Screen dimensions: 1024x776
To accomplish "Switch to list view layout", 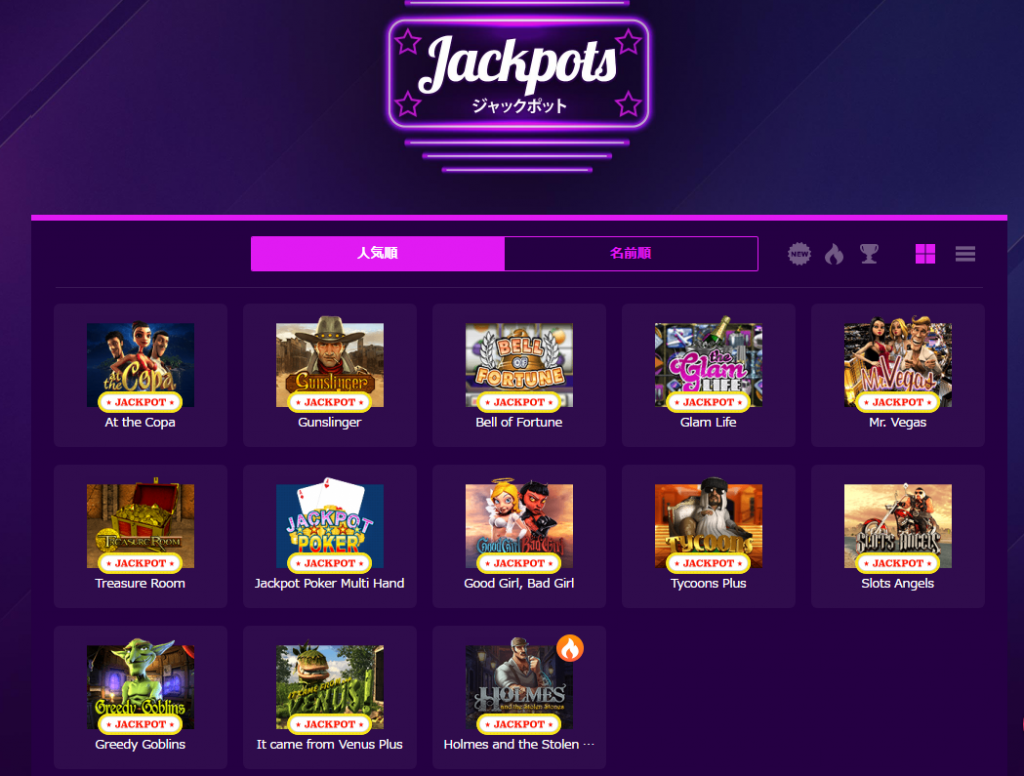I will (965, 253).
